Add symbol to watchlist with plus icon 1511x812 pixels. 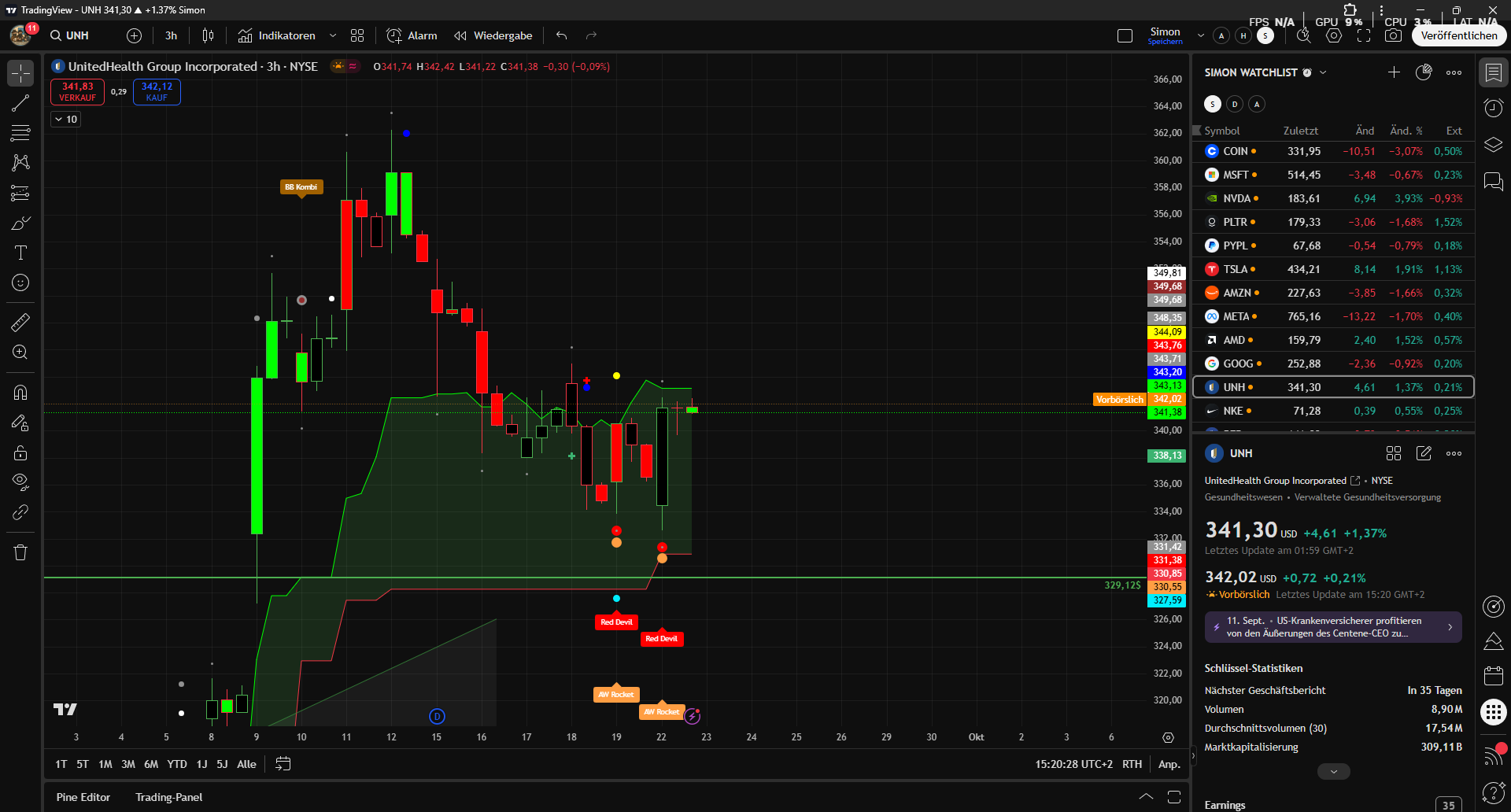pyautogui.click(x=1394, y=72)
